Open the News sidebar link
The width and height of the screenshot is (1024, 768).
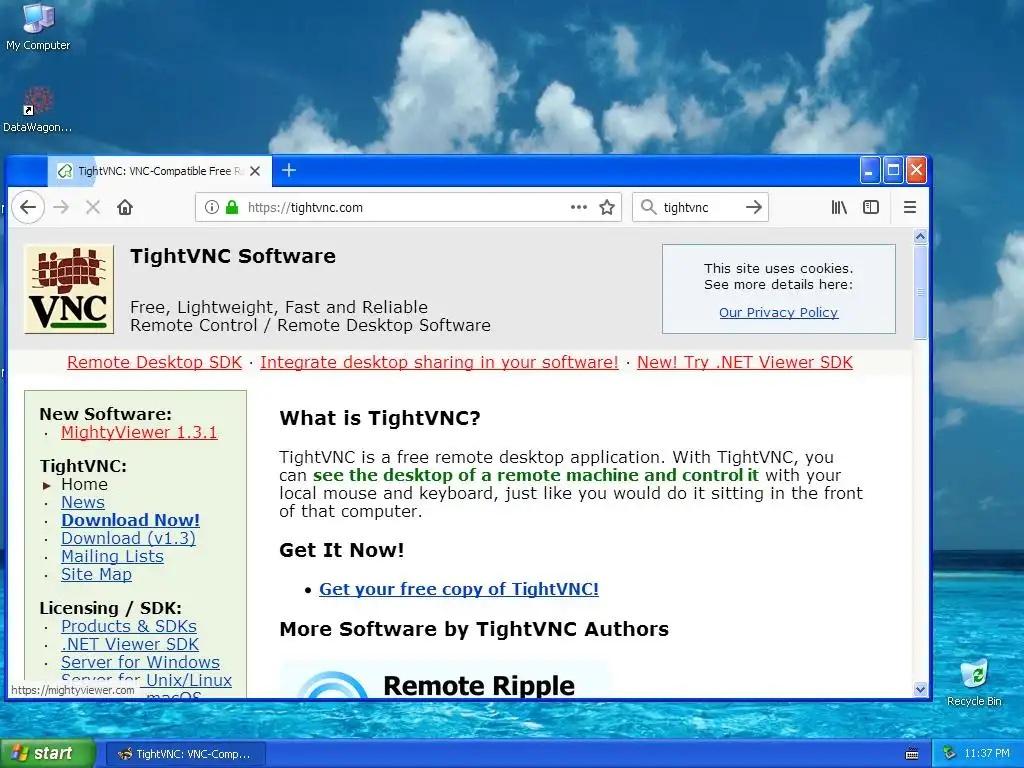[x=83, y=502]
